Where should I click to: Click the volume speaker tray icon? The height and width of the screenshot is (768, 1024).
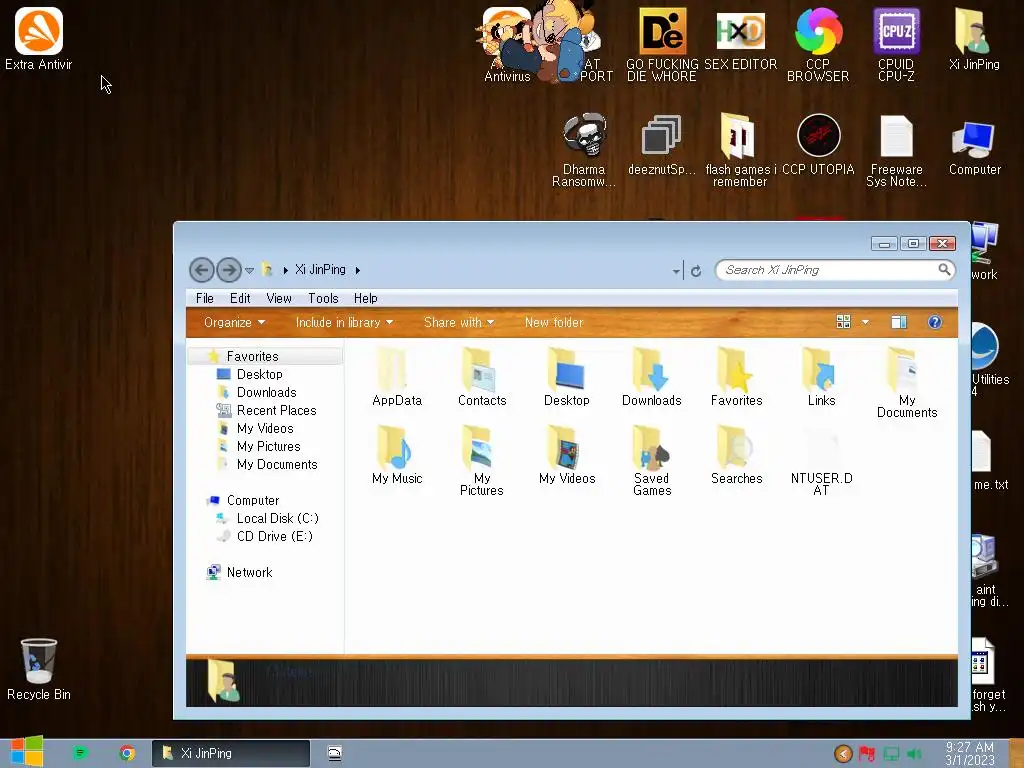point(914,754)
